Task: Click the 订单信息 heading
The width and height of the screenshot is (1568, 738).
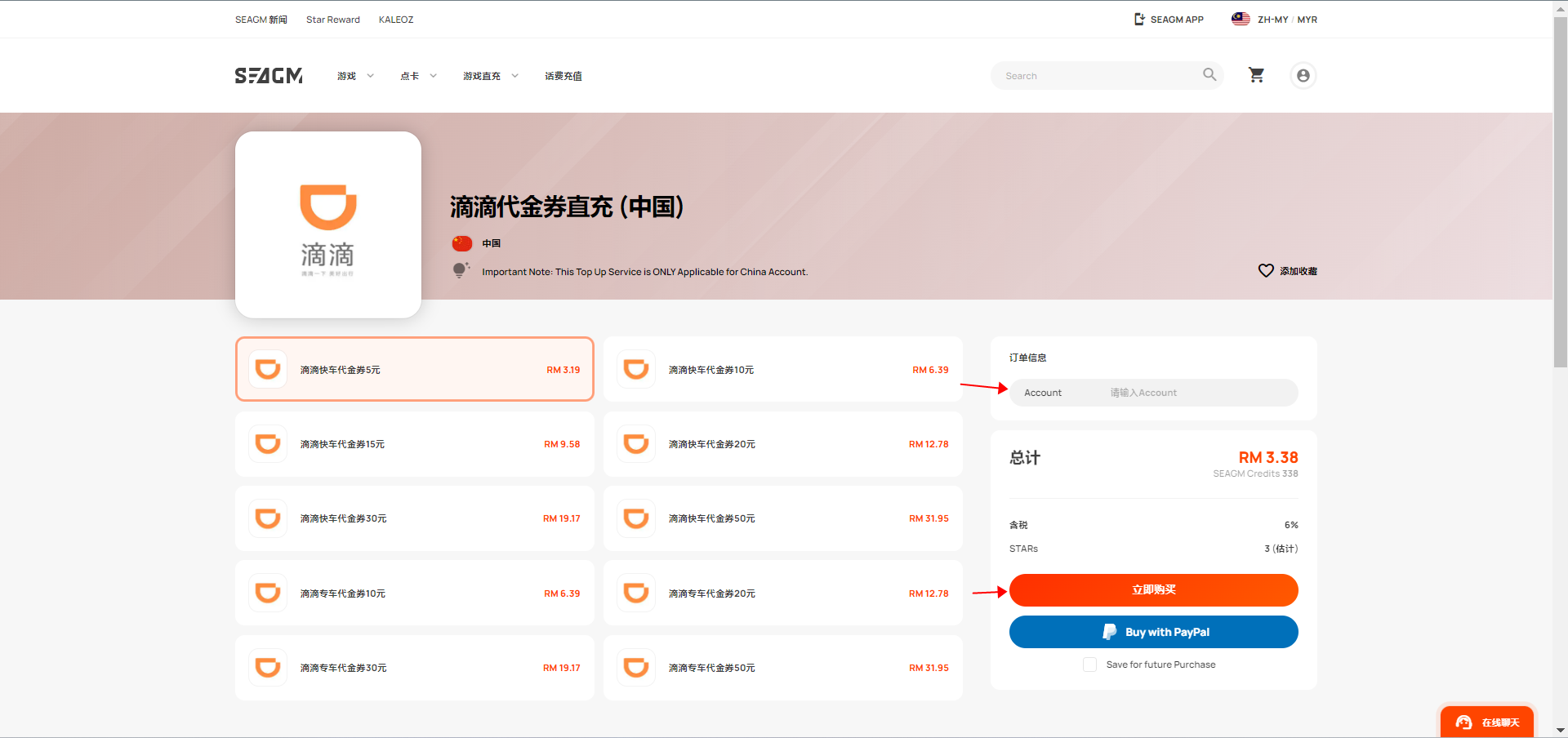Action: click(x=1027, y=358)
